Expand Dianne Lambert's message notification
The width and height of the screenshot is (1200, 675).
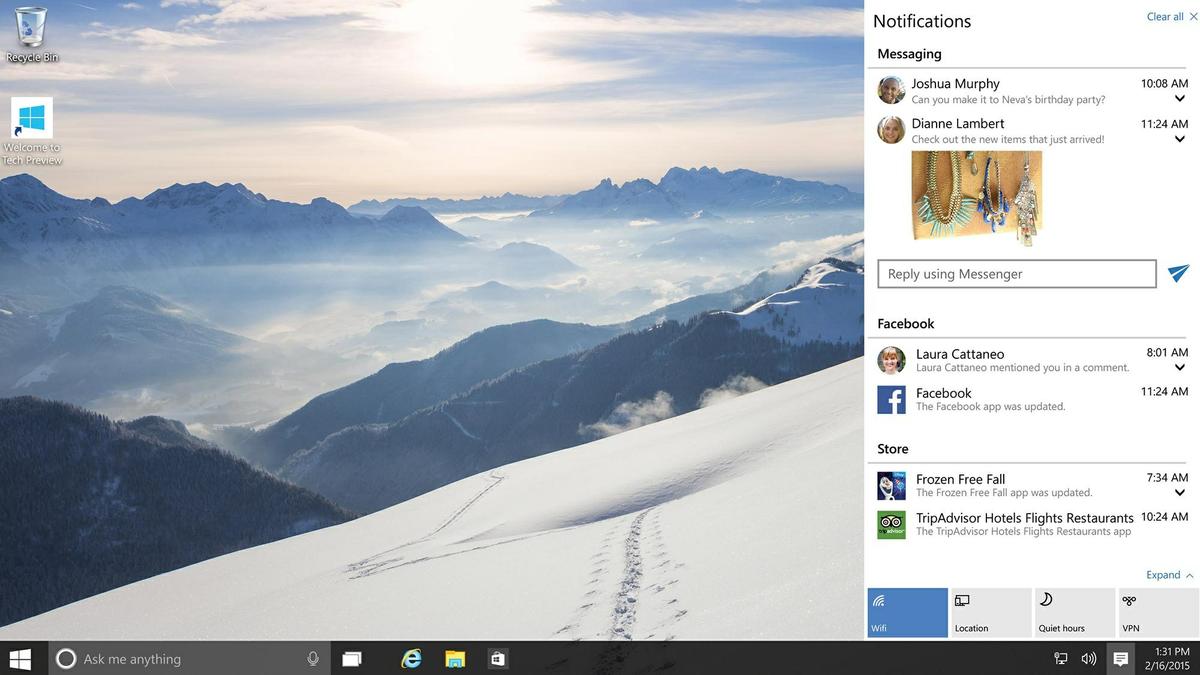1178,139
